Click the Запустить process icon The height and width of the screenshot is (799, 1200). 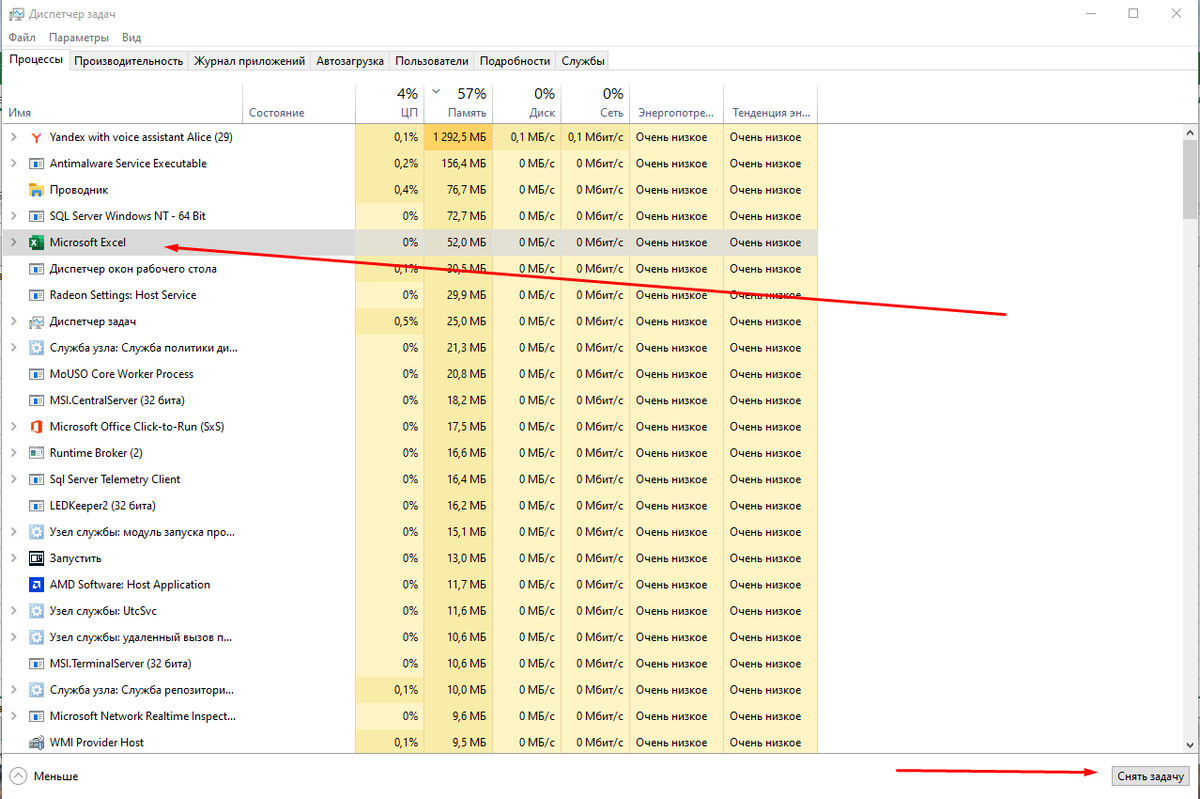point(36,558)
